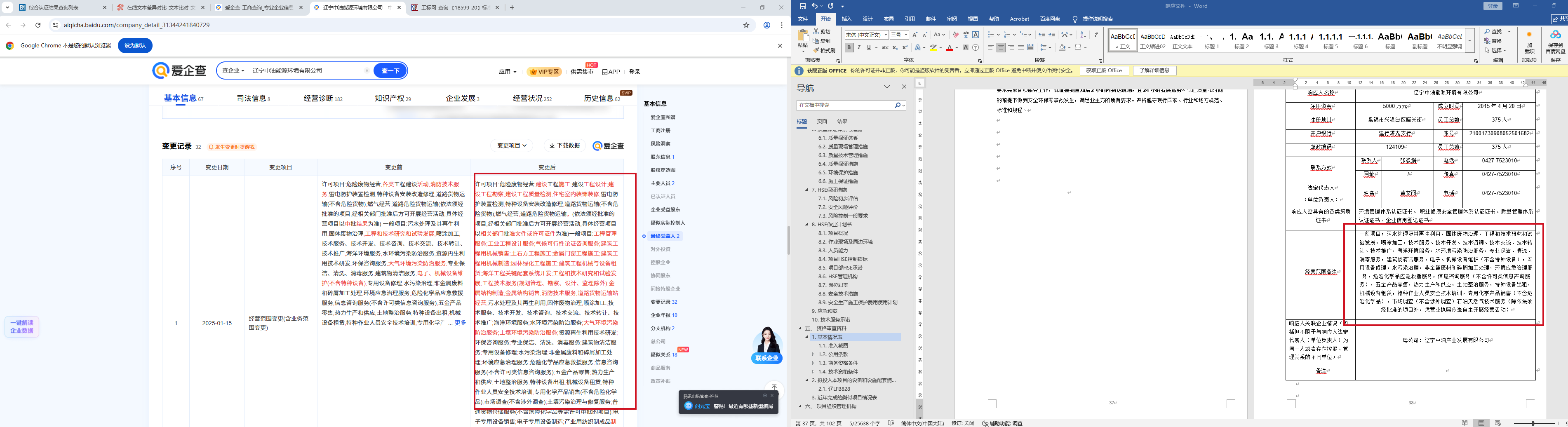Increase font size with the grow font icon
Viewport: 1568px width, 427px height.
pyautogui.click(x=915, y=35)
